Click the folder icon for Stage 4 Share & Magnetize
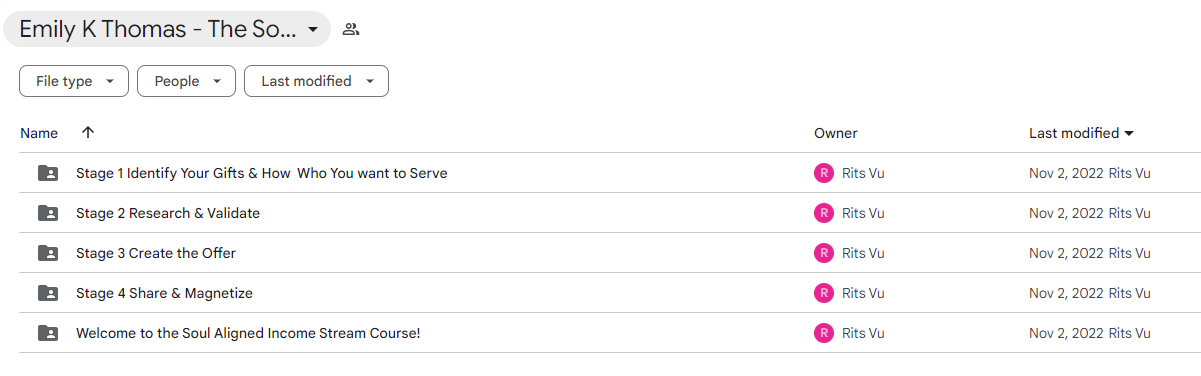Viewport: 1201px width, 376px height. tap(48, 293)
